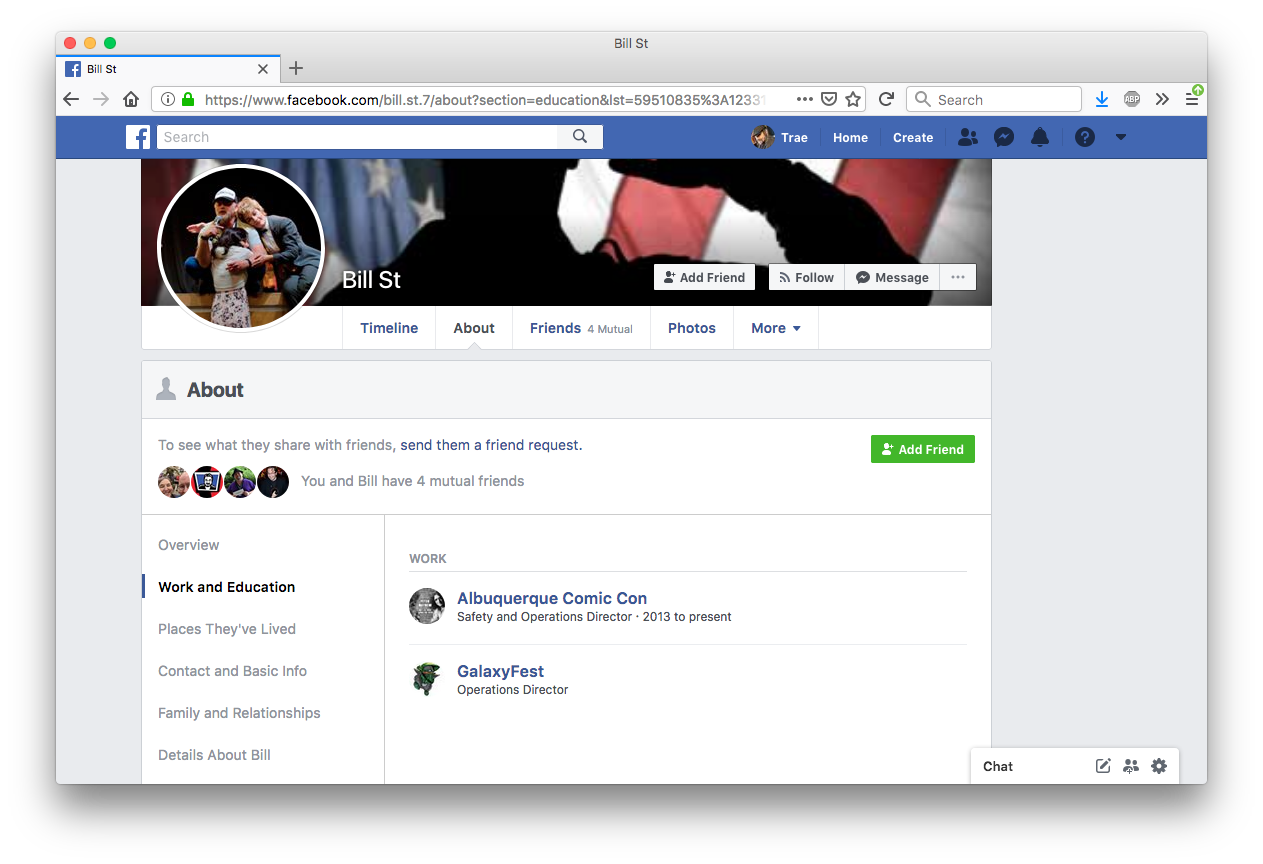Click Bill St's profile picture

[x=241, y=247]
